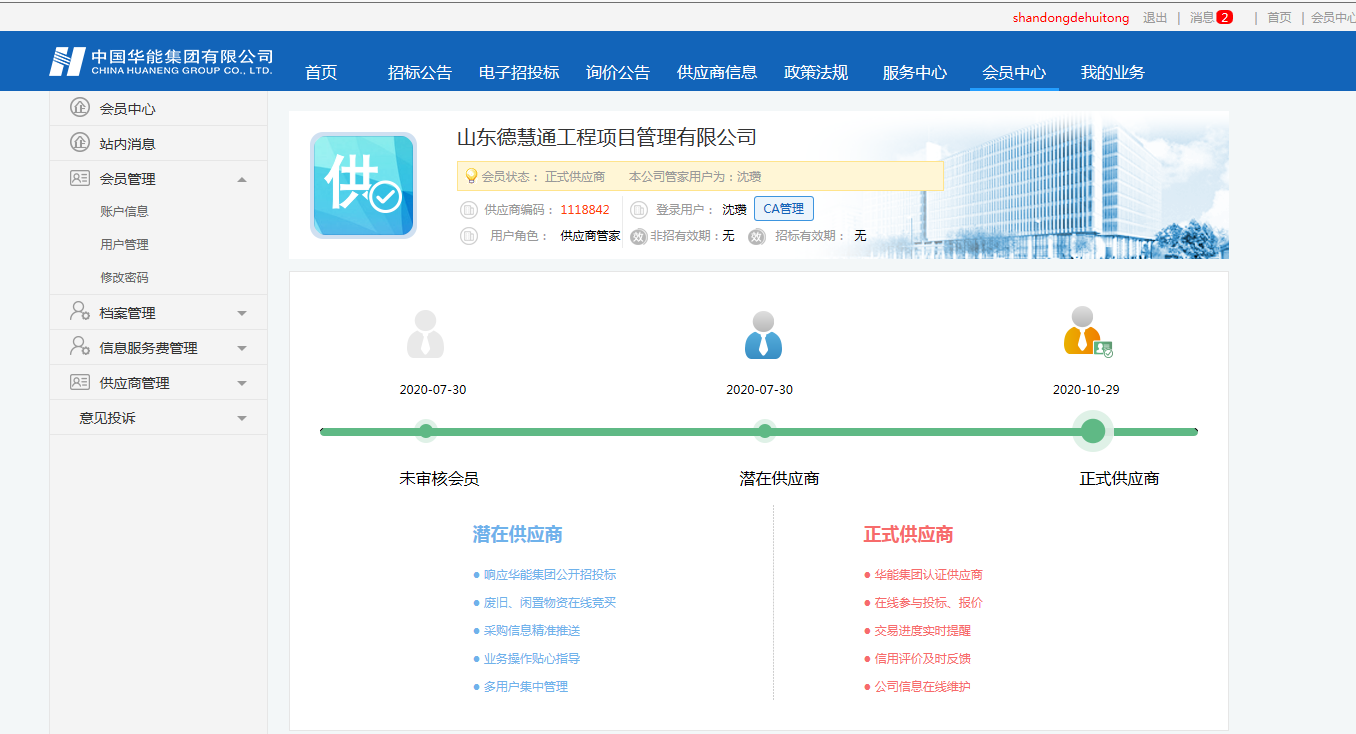
Task: Click 公司信息在线维护 list item
Action: pos(923,687)
